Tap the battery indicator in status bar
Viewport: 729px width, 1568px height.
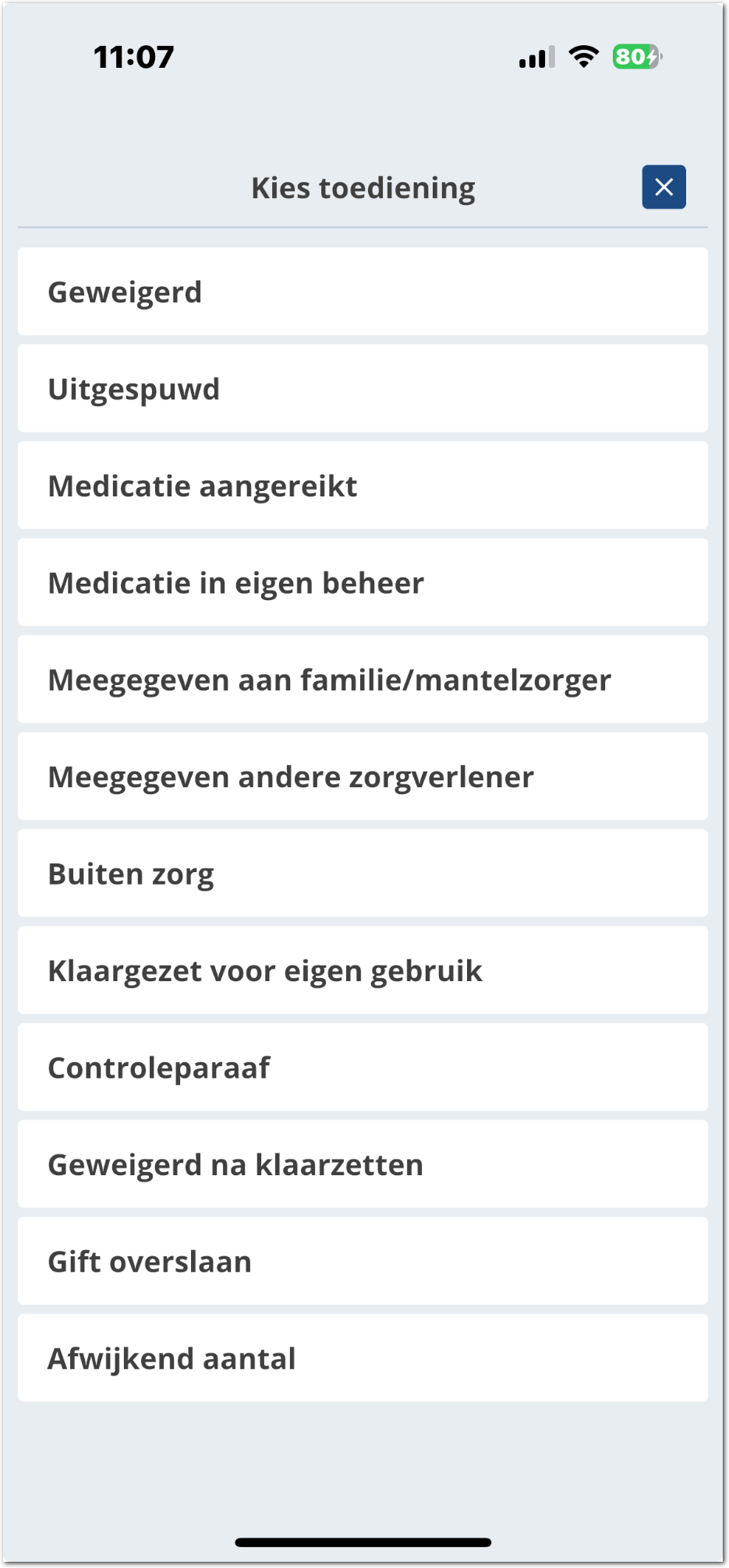tap(637, 57)
